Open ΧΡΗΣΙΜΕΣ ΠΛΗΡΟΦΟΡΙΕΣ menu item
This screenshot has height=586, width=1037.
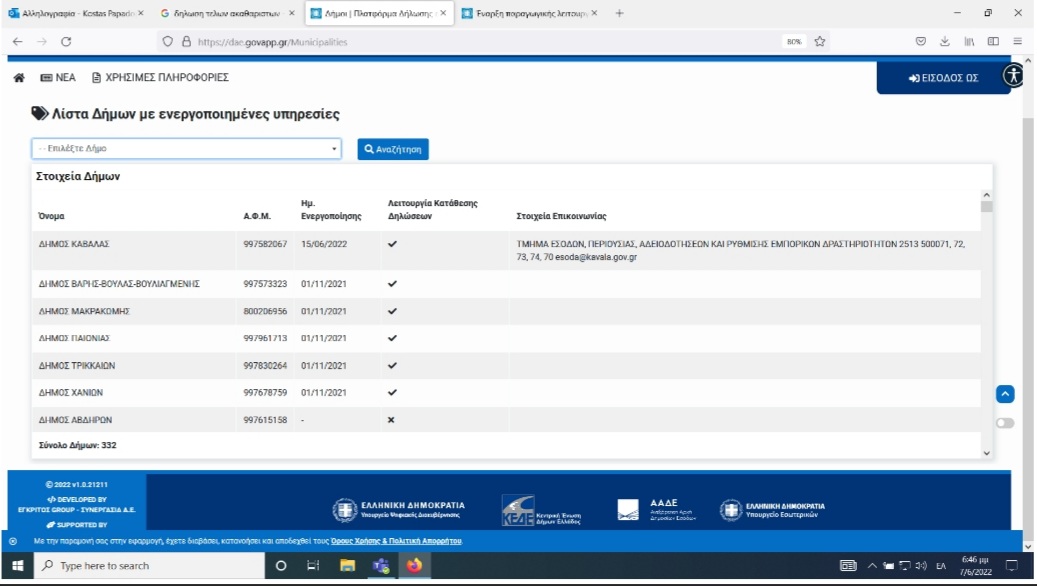pos(160,77)
